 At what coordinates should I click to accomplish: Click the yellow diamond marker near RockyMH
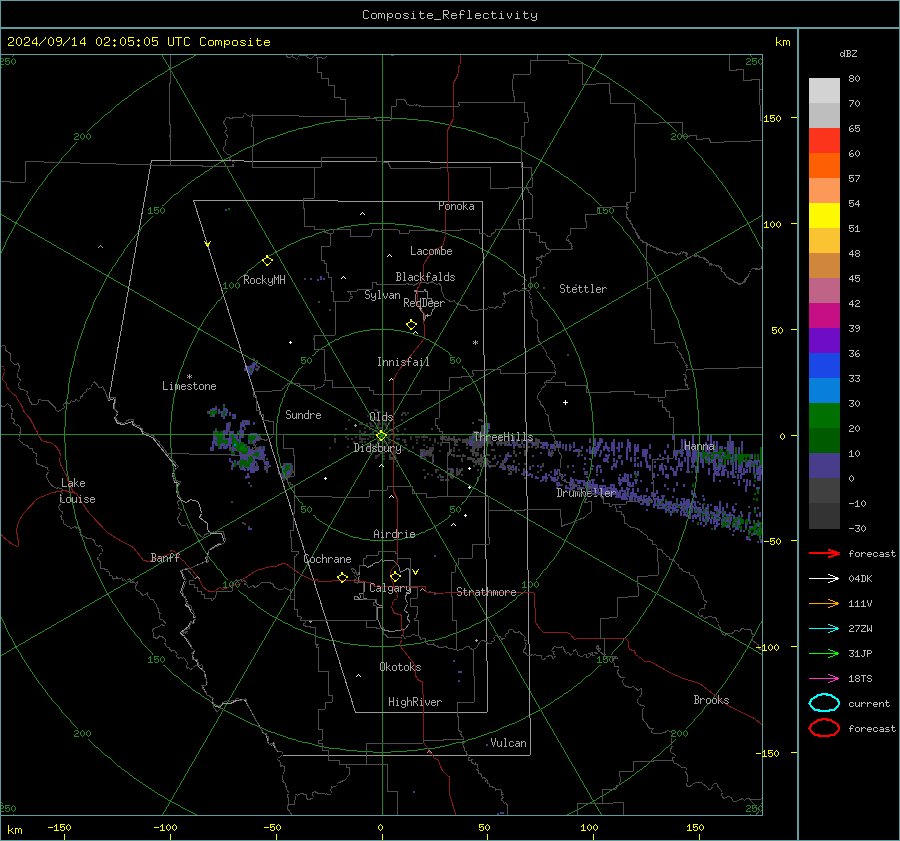pyautogui.click(x=267, y=261)
